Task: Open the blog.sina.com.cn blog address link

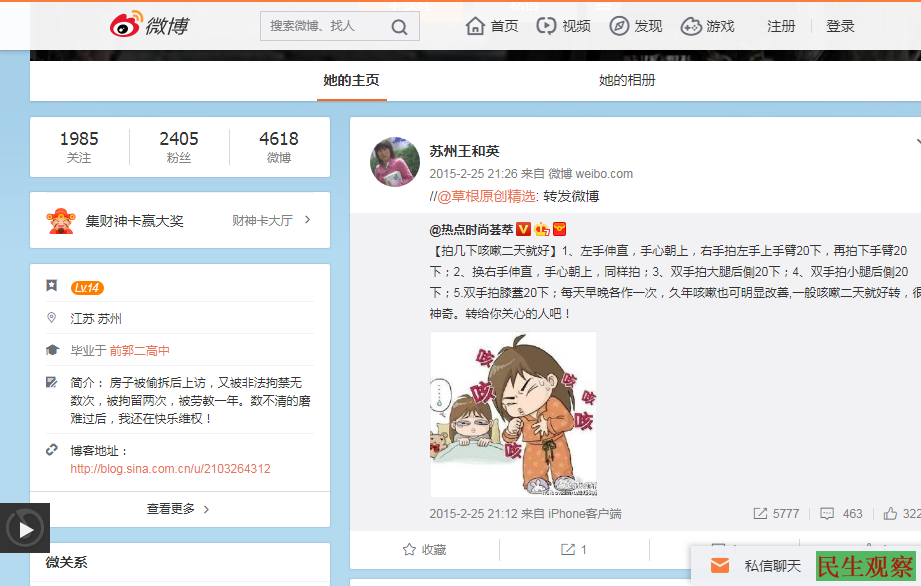Action: (x=170, y=468)
